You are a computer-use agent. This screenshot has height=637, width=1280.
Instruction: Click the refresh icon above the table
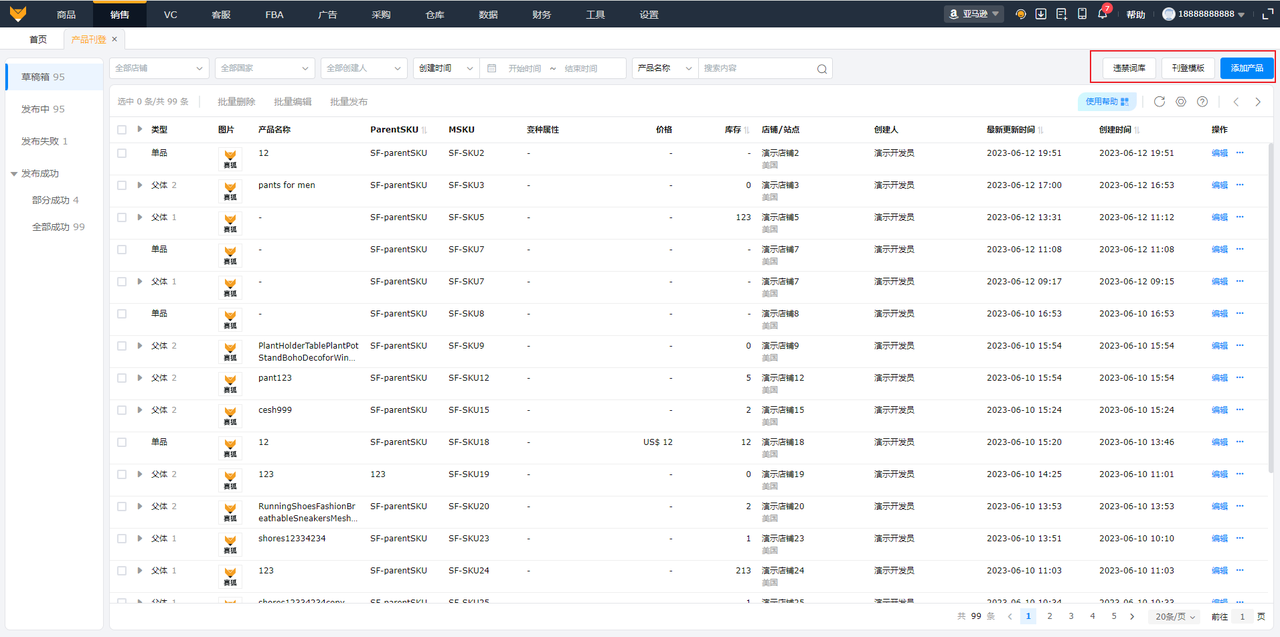1159,102
